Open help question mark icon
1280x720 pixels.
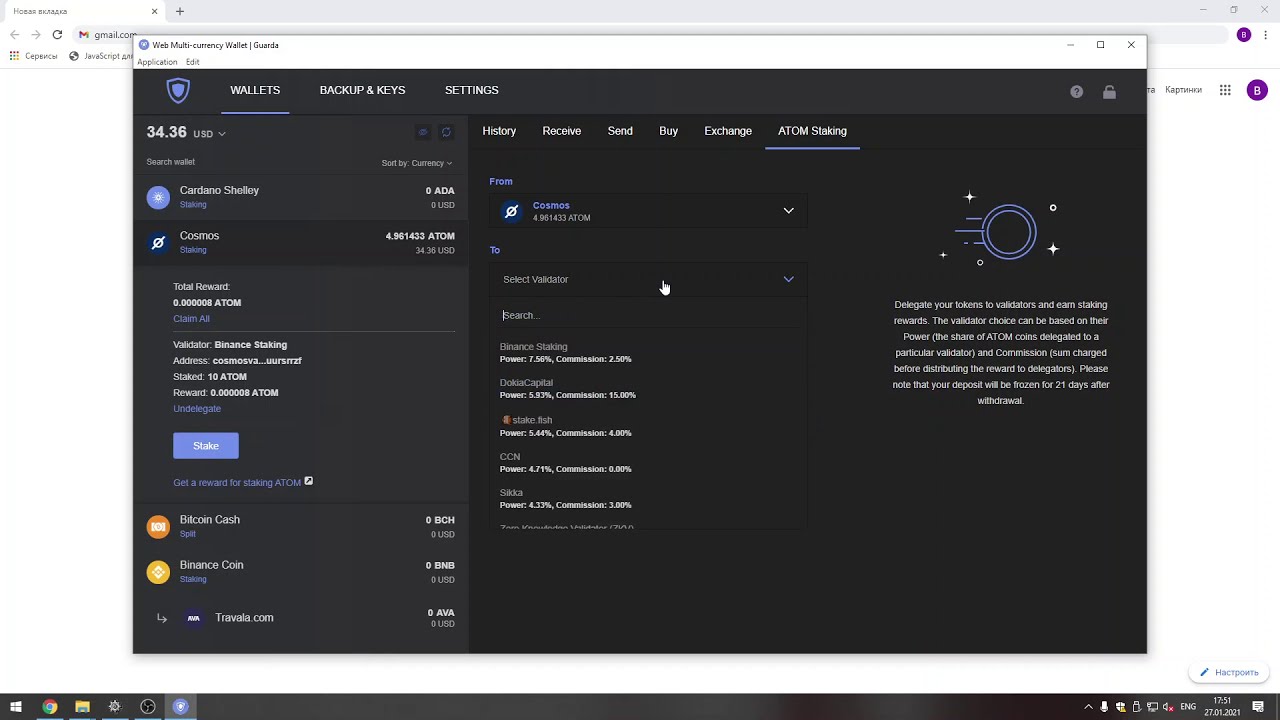tap(1076, 92)
